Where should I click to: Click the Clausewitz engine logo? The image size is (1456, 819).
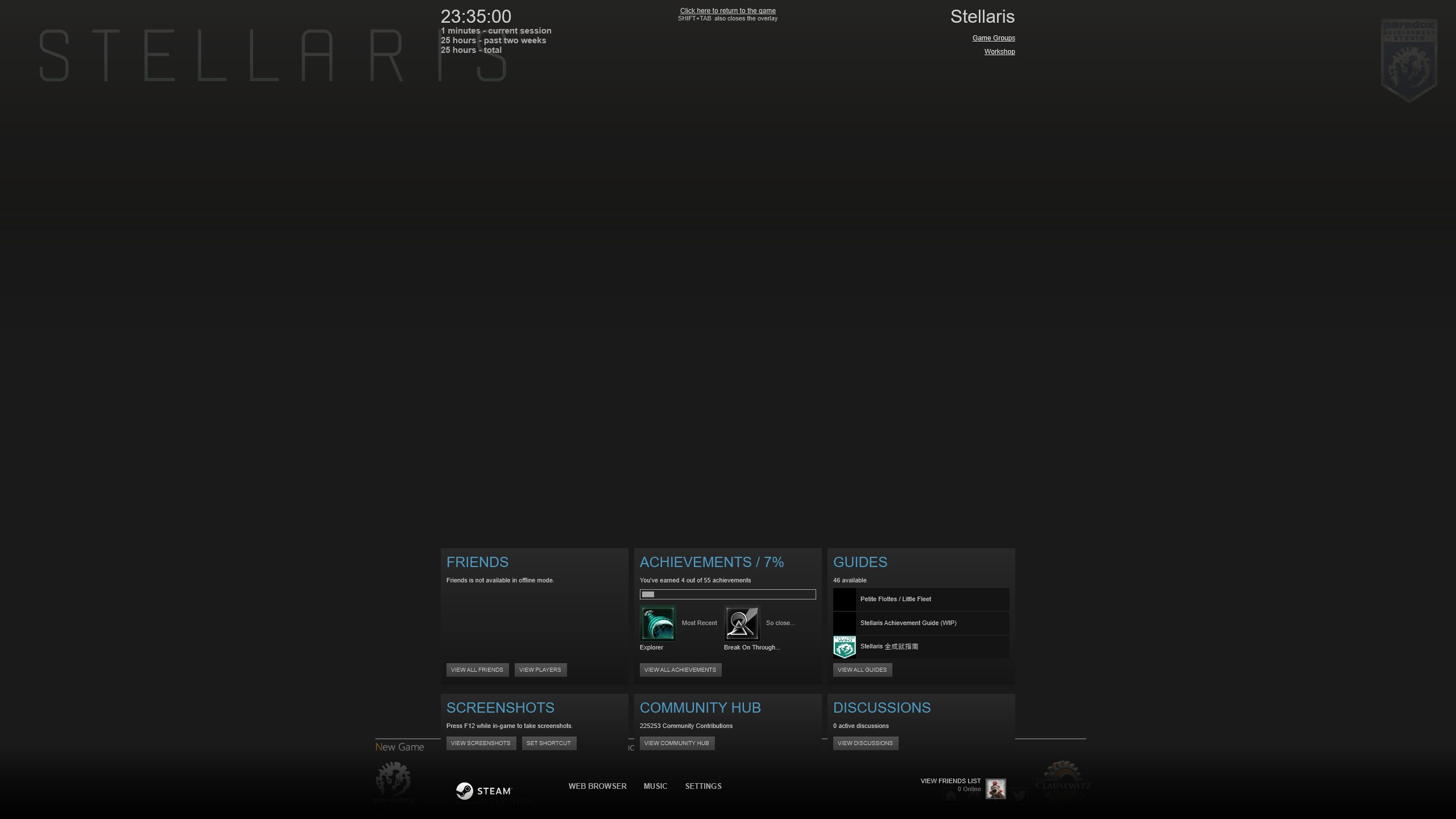pyautogui.click(x=1061, y=782)
